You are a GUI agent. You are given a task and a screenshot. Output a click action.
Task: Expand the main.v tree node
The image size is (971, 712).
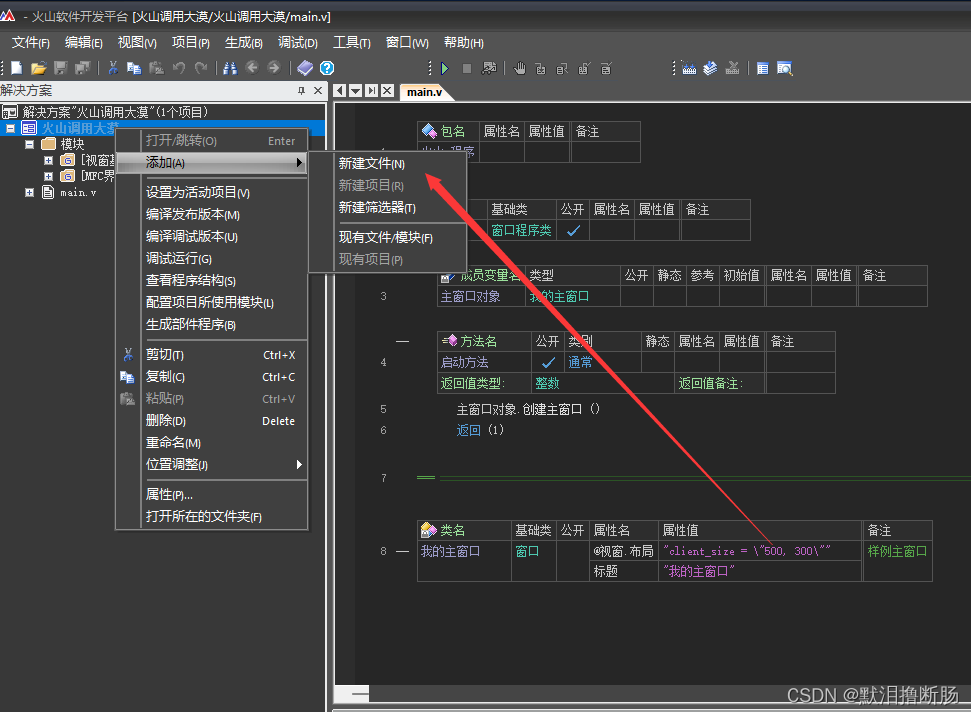[30, 192]
